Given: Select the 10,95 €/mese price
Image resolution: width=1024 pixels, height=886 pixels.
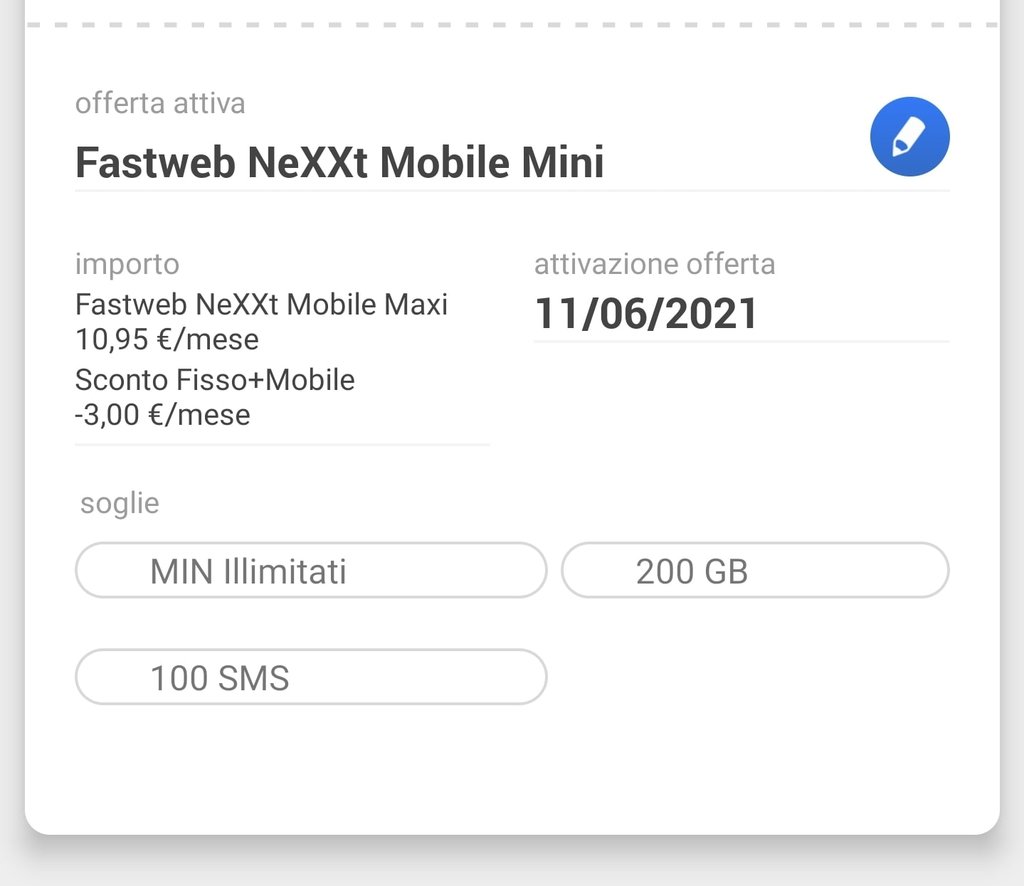Looking at the screenshot, I should point(167,339).
